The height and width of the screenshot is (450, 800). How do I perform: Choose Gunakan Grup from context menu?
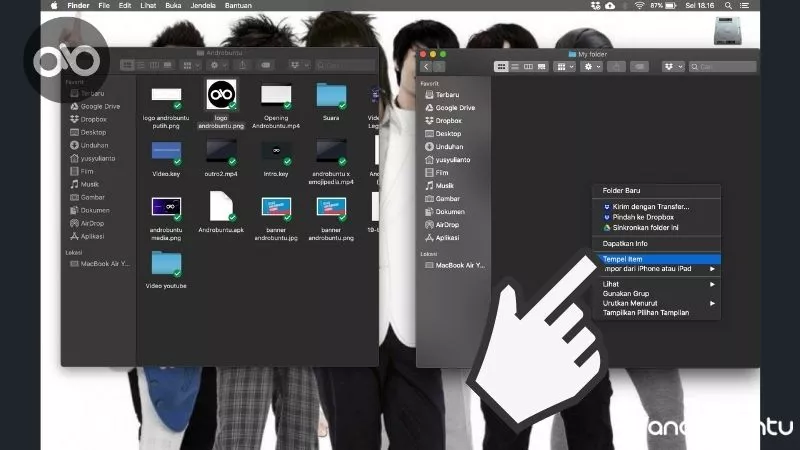[x=657, y=294]
